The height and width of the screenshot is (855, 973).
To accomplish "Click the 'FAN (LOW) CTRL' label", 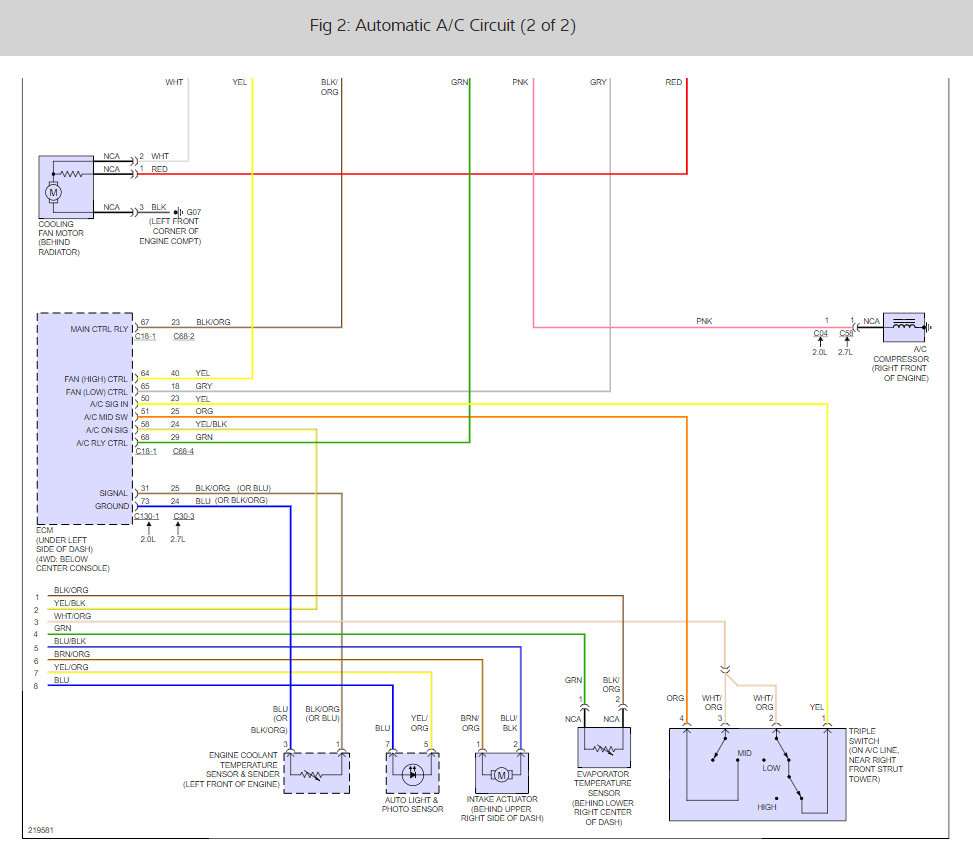I will coord(96,392).
